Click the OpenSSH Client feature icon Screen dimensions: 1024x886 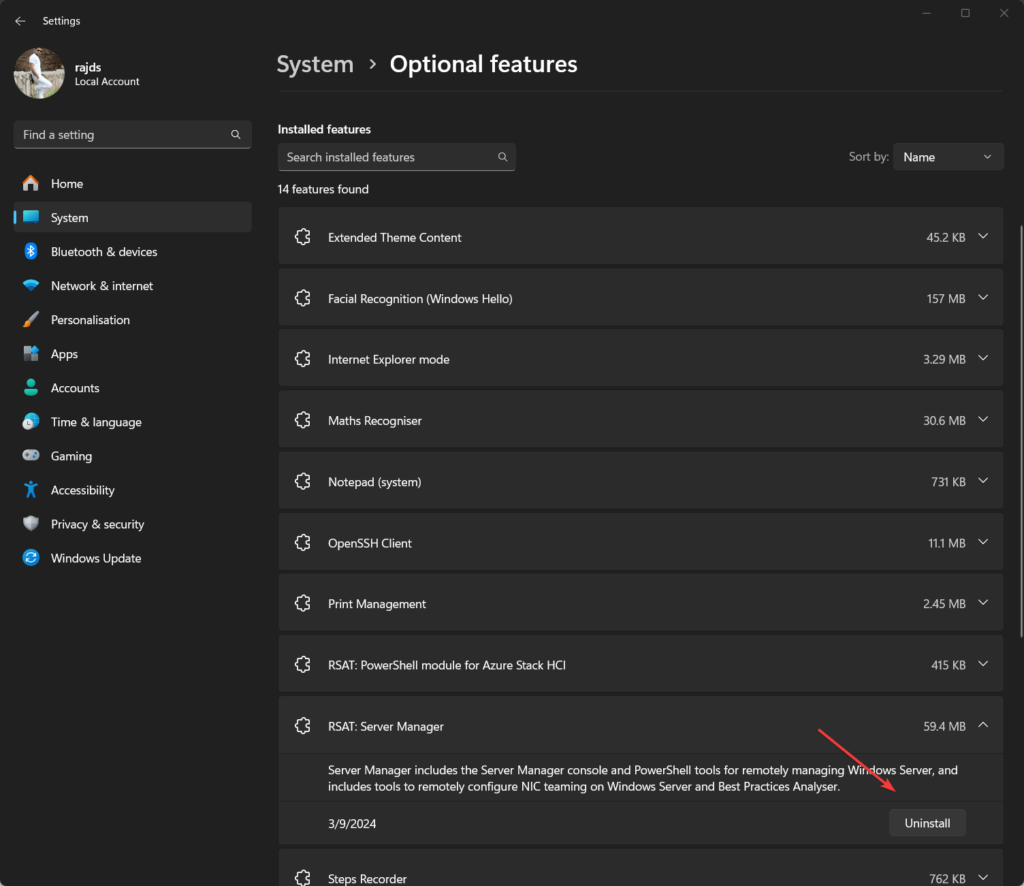click(x=302, y=543)
